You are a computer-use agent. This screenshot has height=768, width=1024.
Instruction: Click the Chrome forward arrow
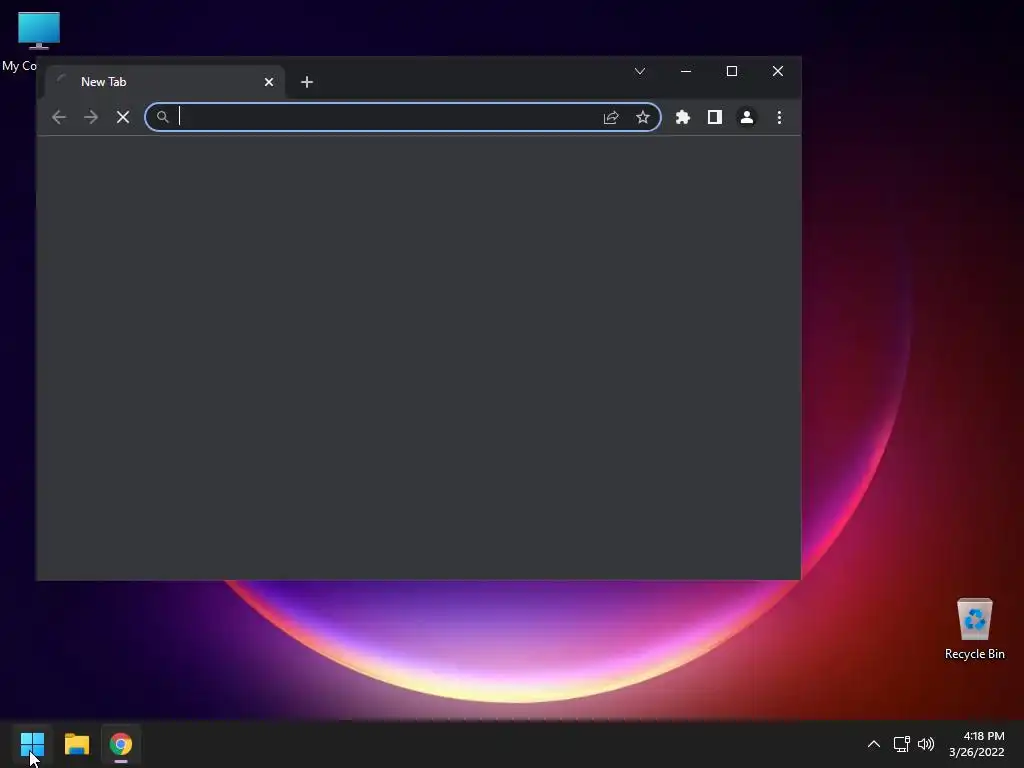tap(91, 117)
